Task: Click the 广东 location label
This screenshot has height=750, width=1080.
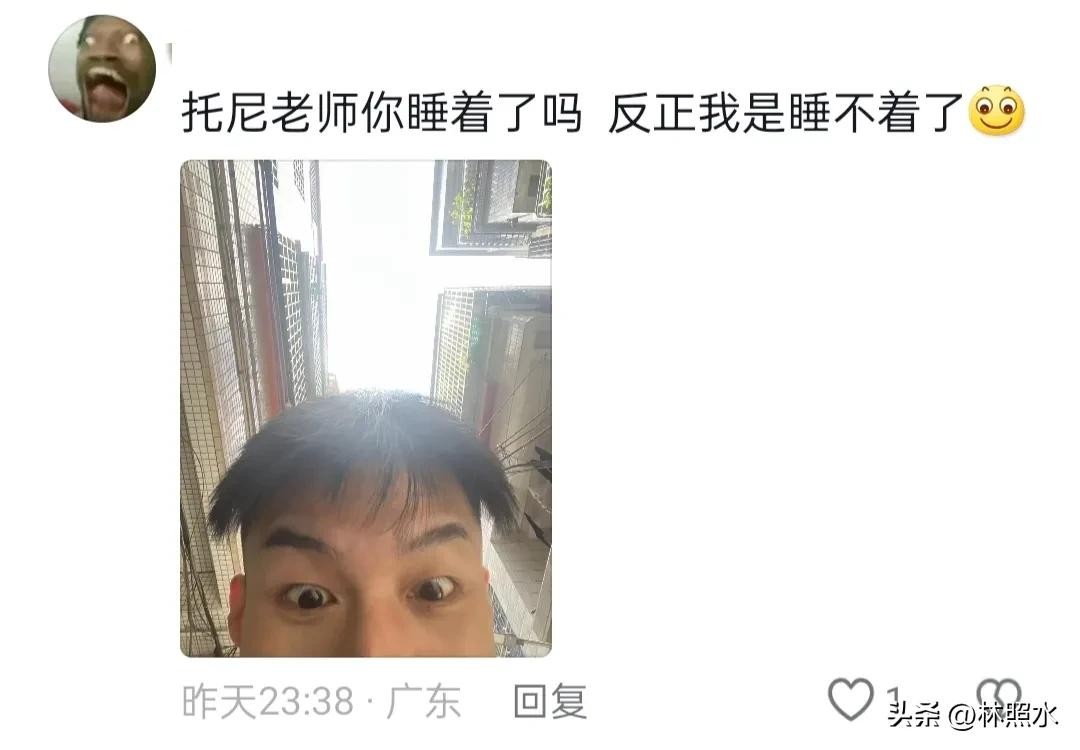Action: pos(424,702)
